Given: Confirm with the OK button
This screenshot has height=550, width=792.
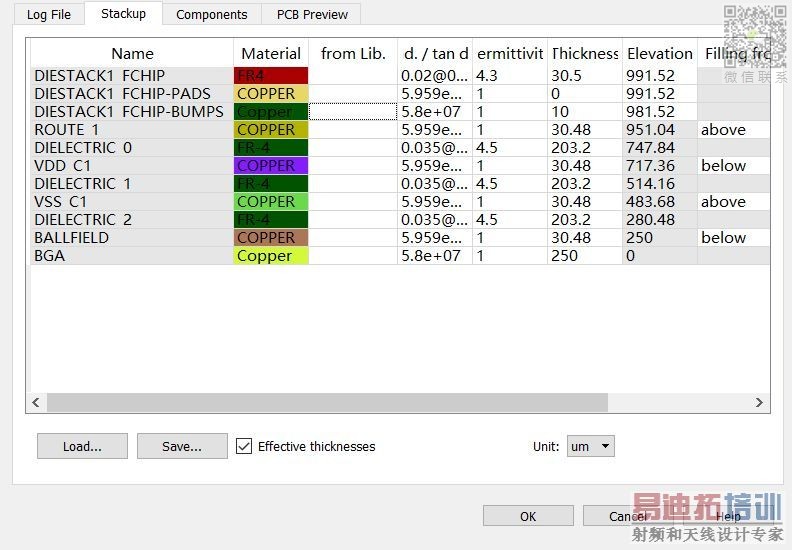Looking at the screenshot, I should pos(528,516).
